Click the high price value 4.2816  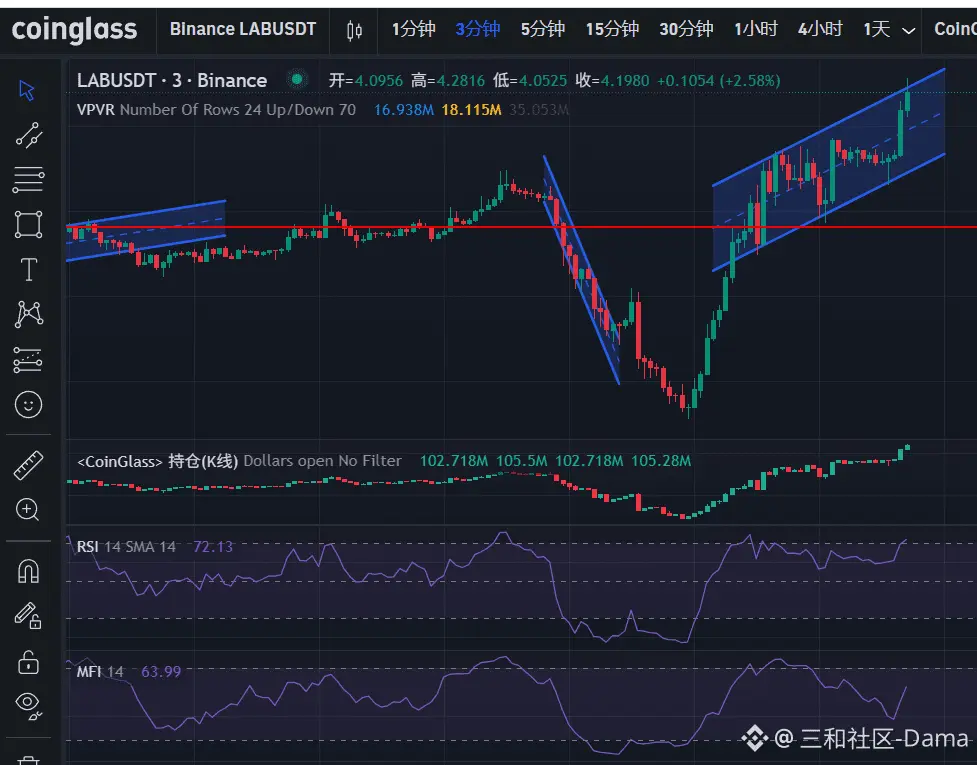coord(460,80)
